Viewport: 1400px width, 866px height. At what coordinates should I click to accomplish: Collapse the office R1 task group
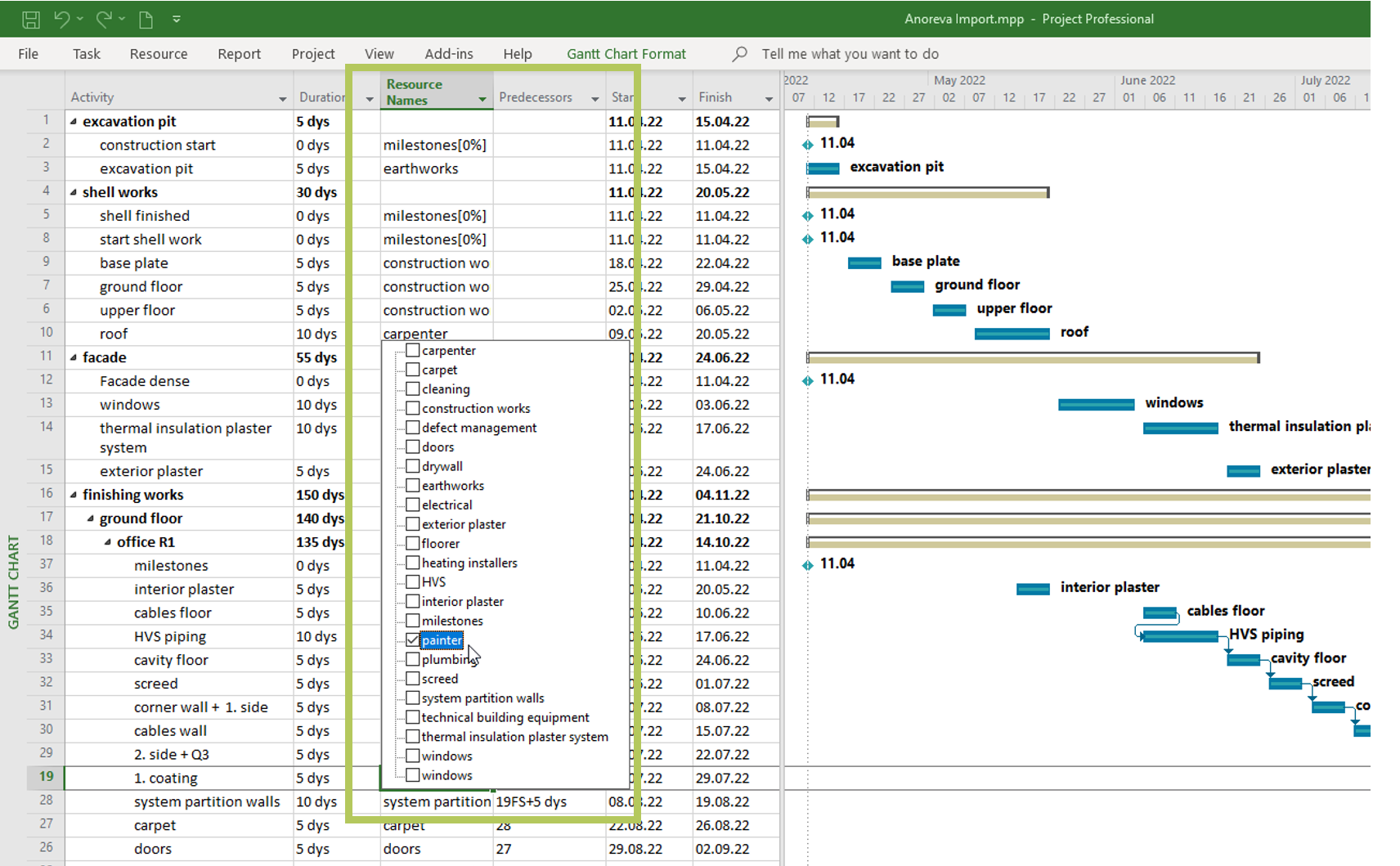tap(108, 542)
